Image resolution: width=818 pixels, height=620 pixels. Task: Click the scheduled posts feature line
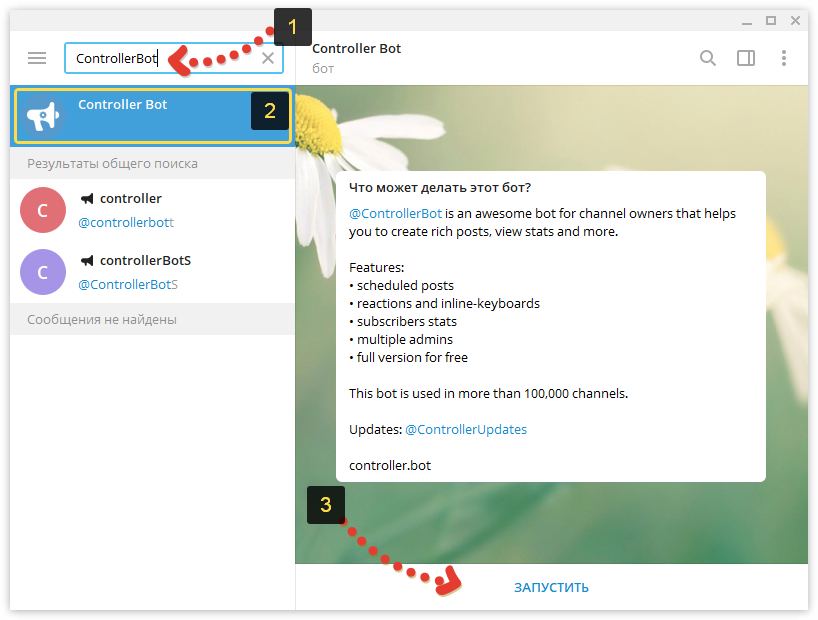[402, 285]
